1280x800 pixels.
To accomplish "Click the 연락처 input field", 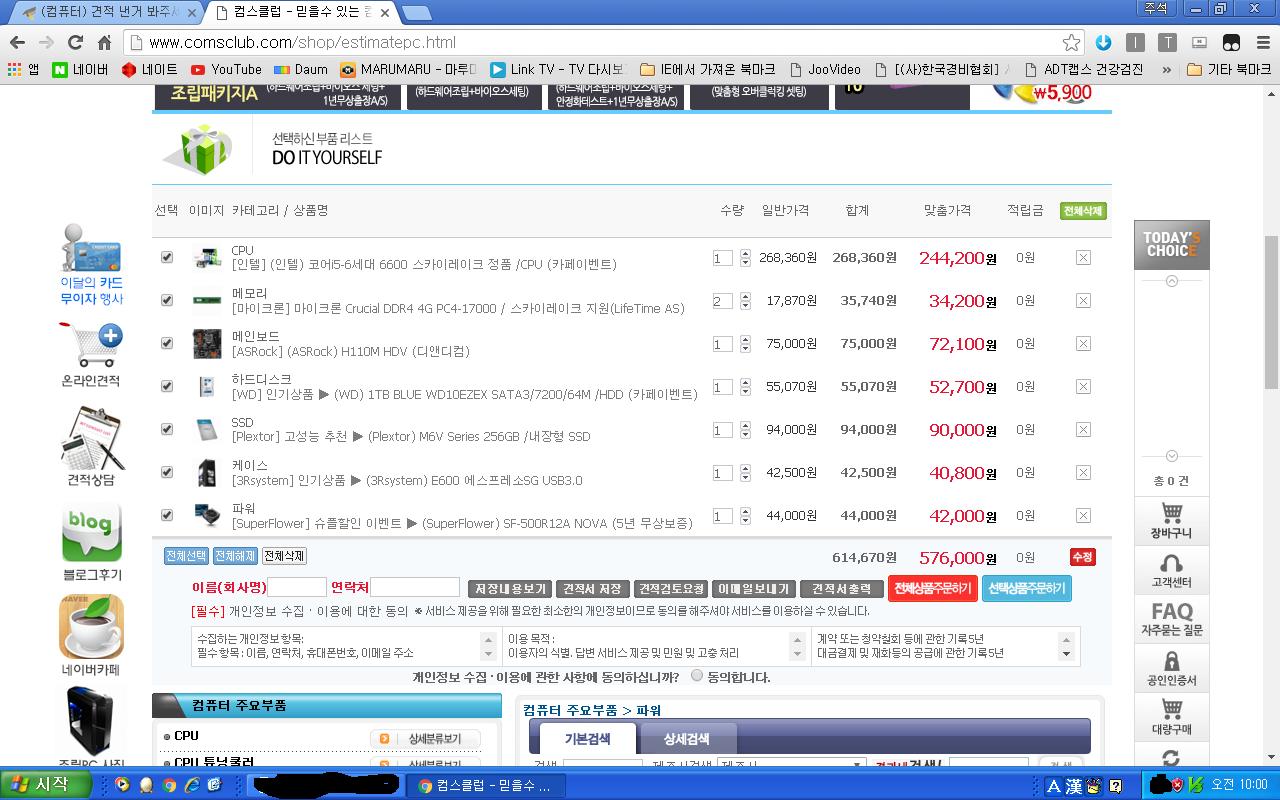I will point(415,587).
